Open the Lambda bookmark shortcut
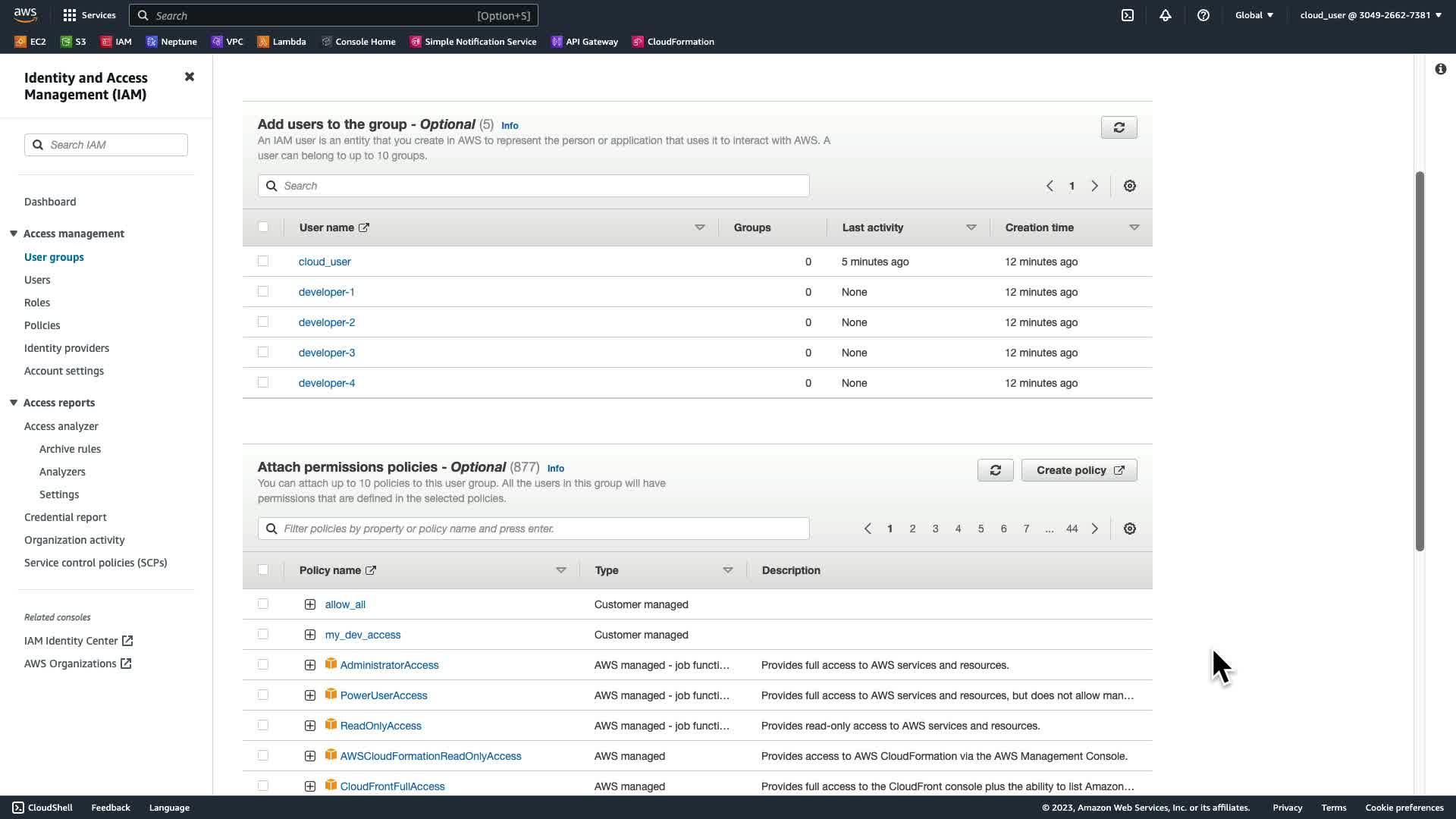The height and width of the screenshot is (819, 1456). point(281,42)
